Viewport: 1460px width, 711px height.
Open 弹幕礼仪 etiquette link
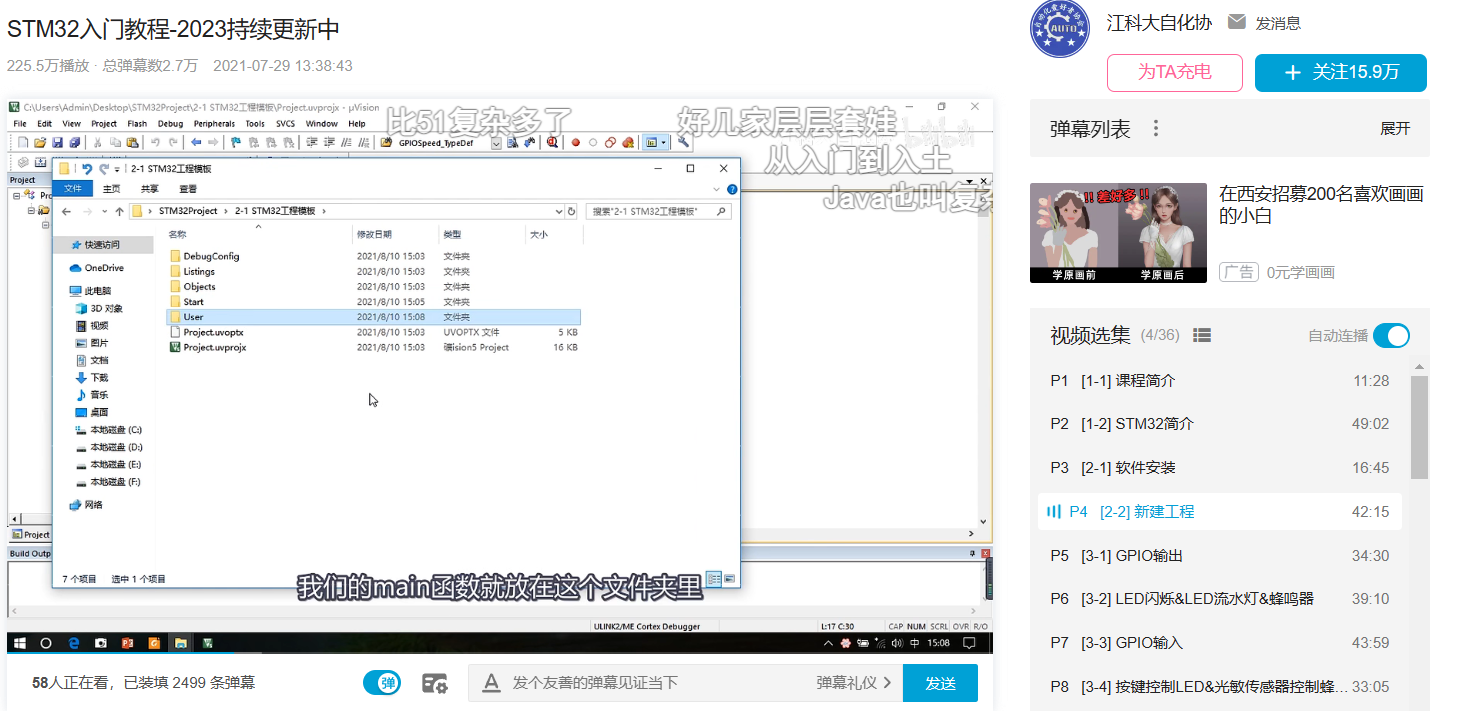[853, 683]
